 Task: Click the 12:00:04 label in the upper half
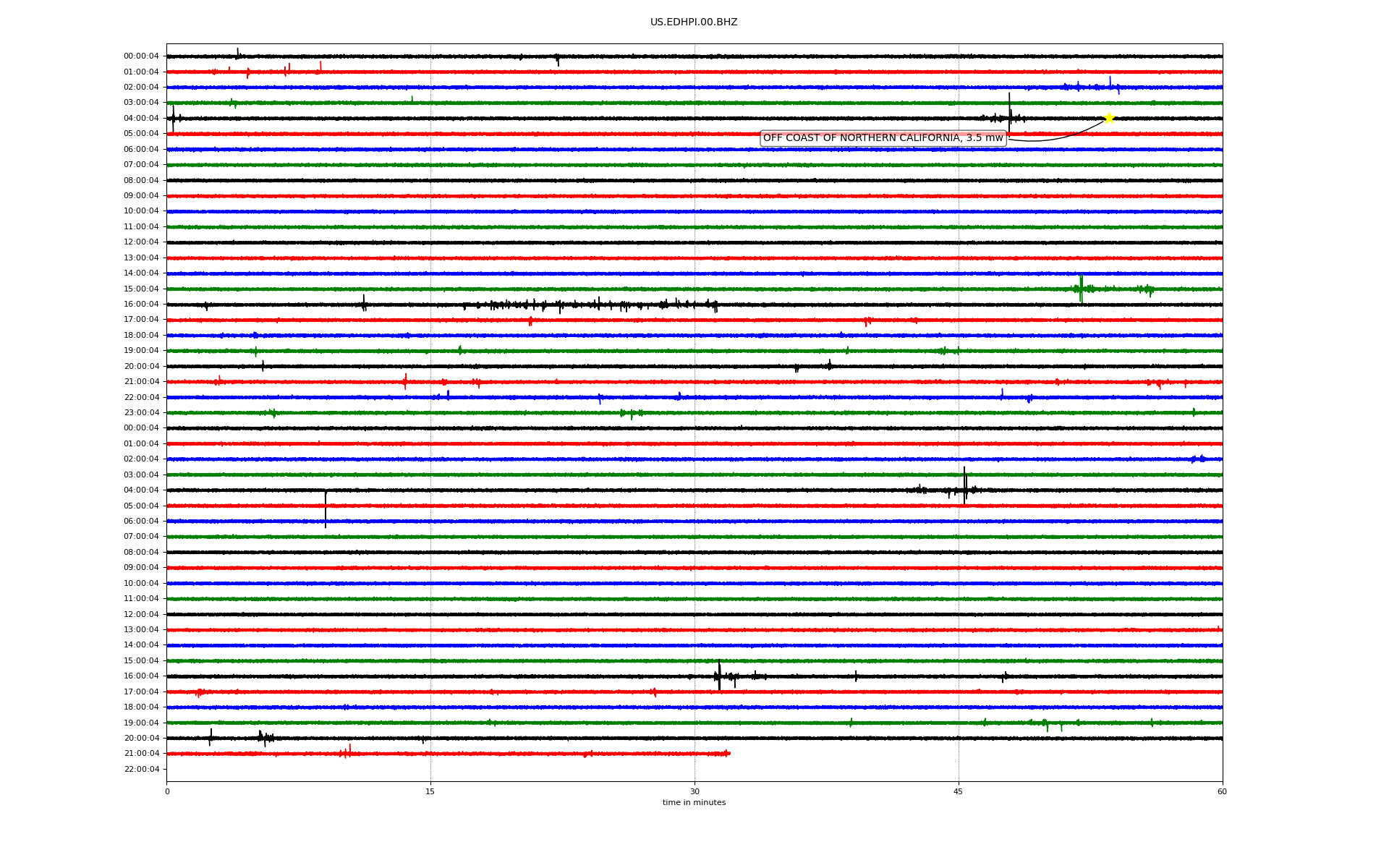pos(141,242)
